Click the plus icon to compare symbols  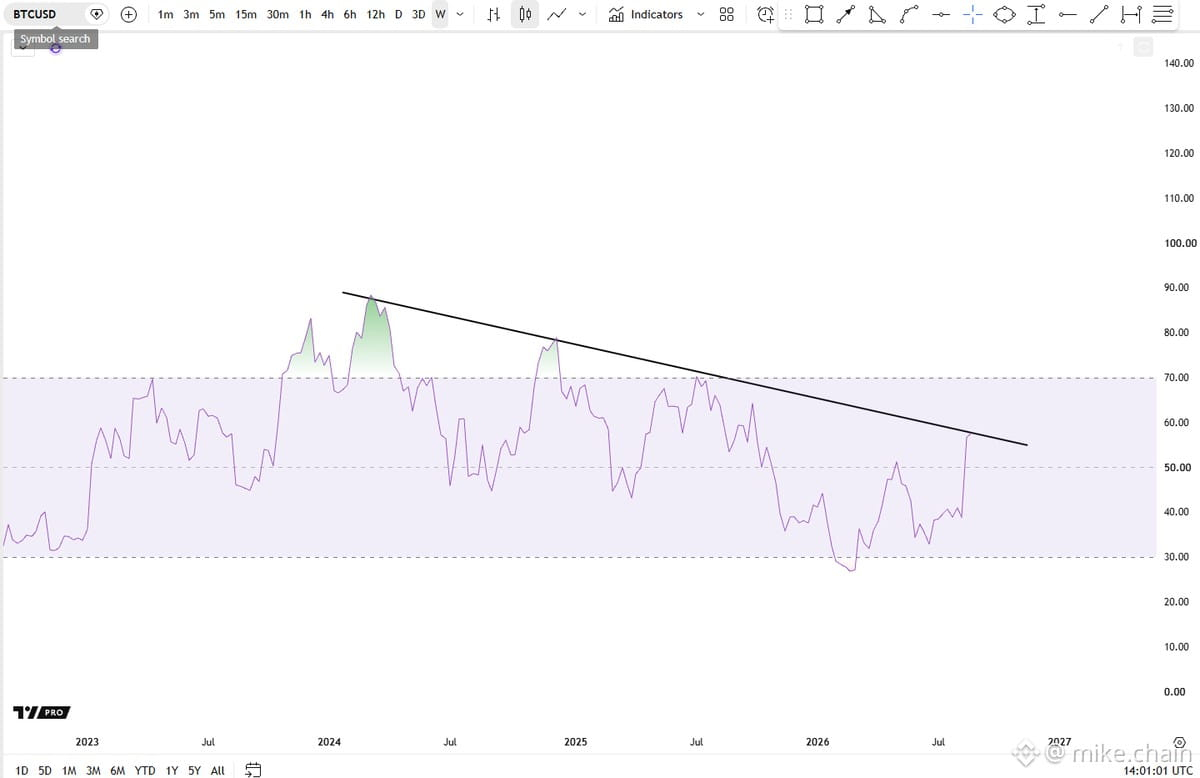(x=129, y=15)
